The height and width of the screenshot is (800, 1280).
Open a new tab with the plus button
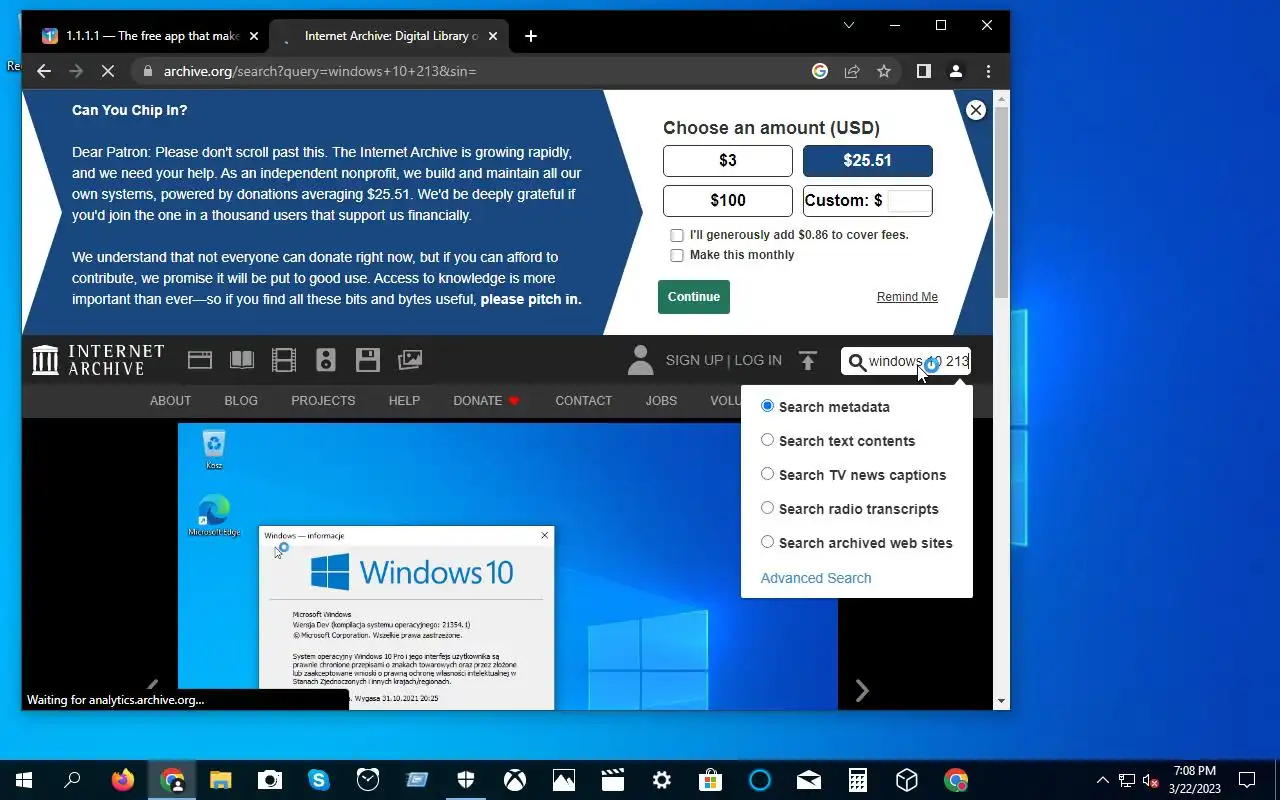531,36
